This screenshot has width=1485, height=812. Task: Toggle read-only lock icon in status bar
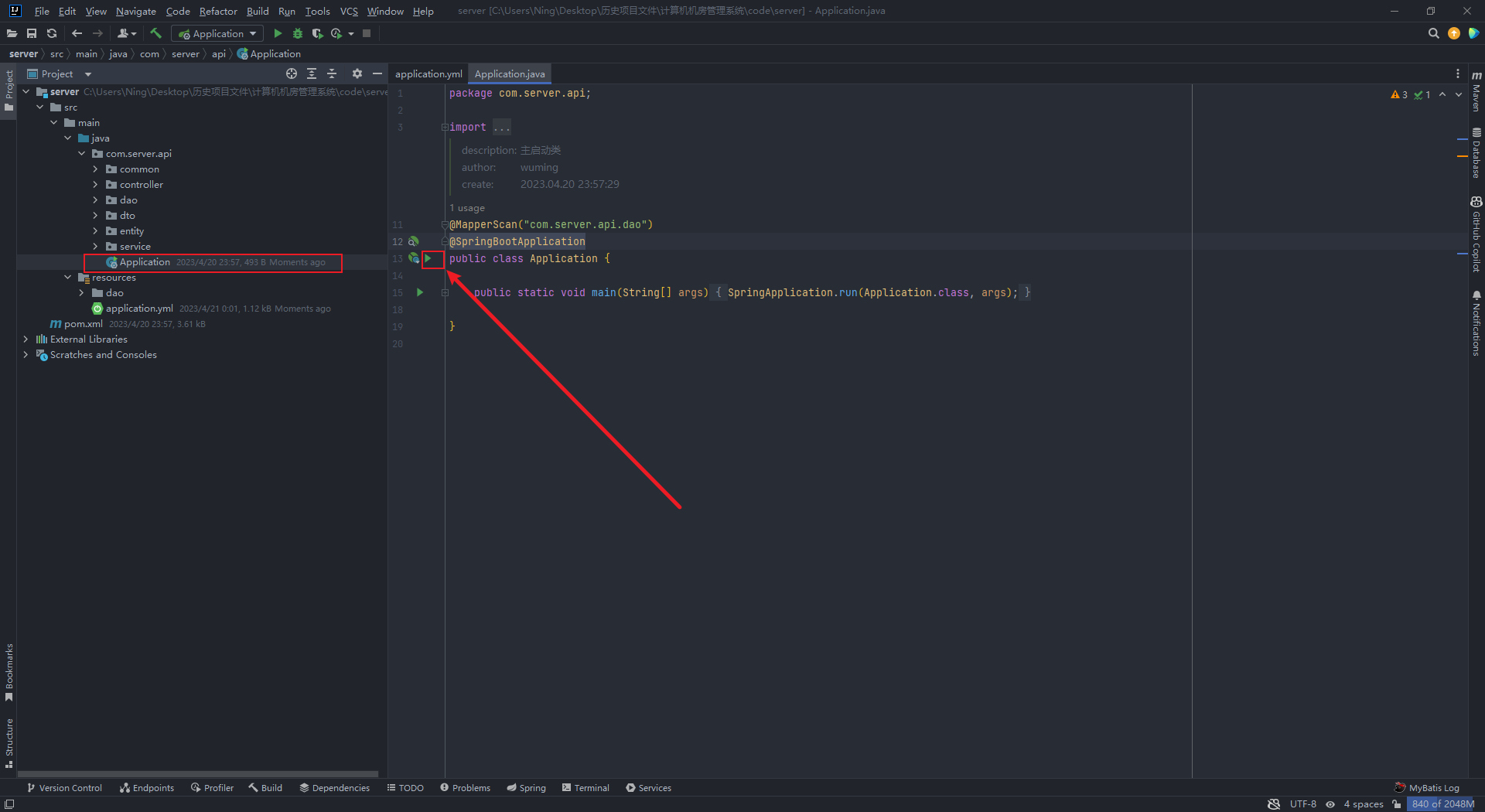click(x=1397, y=804)
